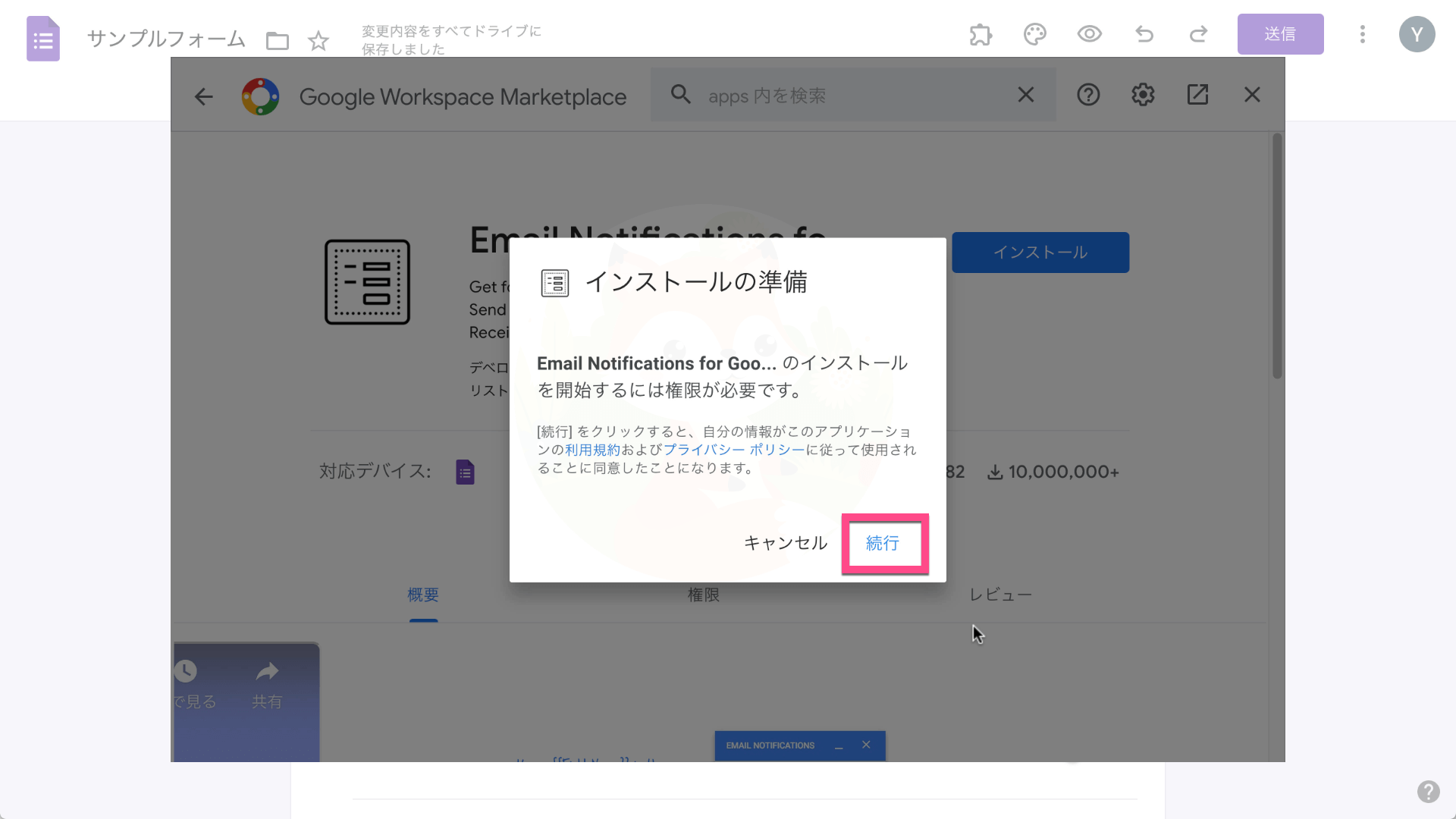Select the レビュー tab
The width and height of the screenshot is (1456, 819).
point(1000,595)
